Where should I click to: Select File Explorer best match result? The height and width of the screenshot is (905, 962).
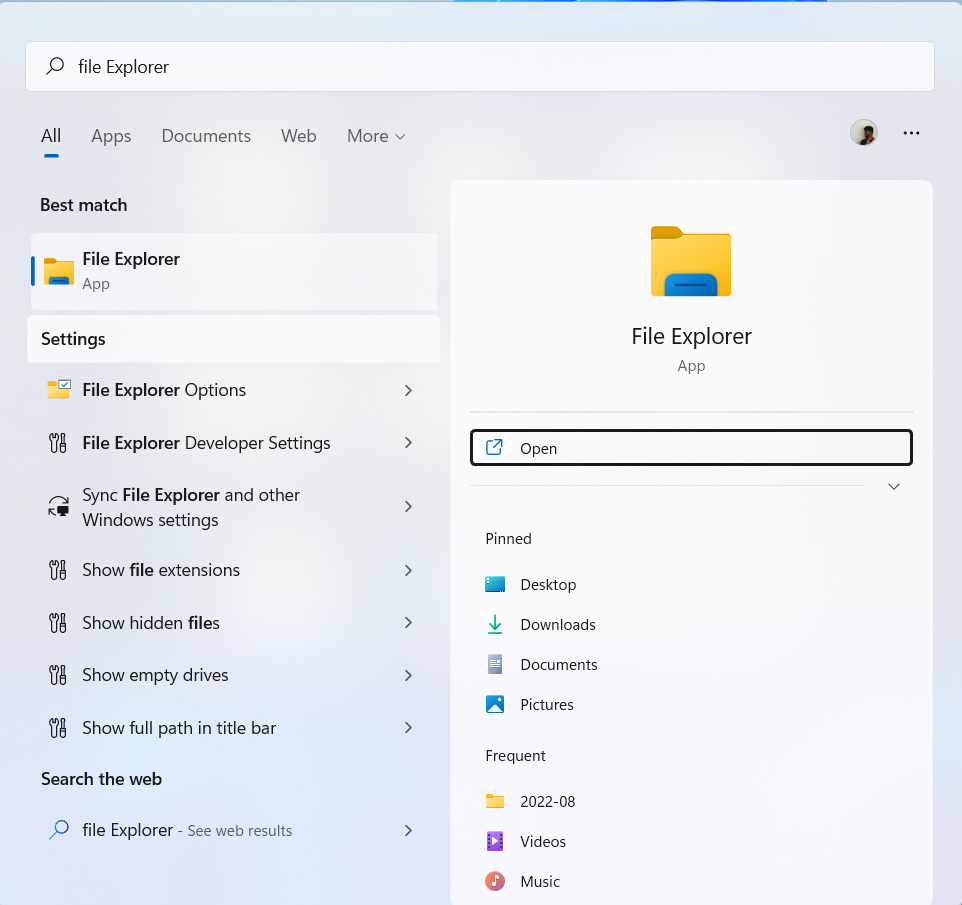[x=233, y=271]
